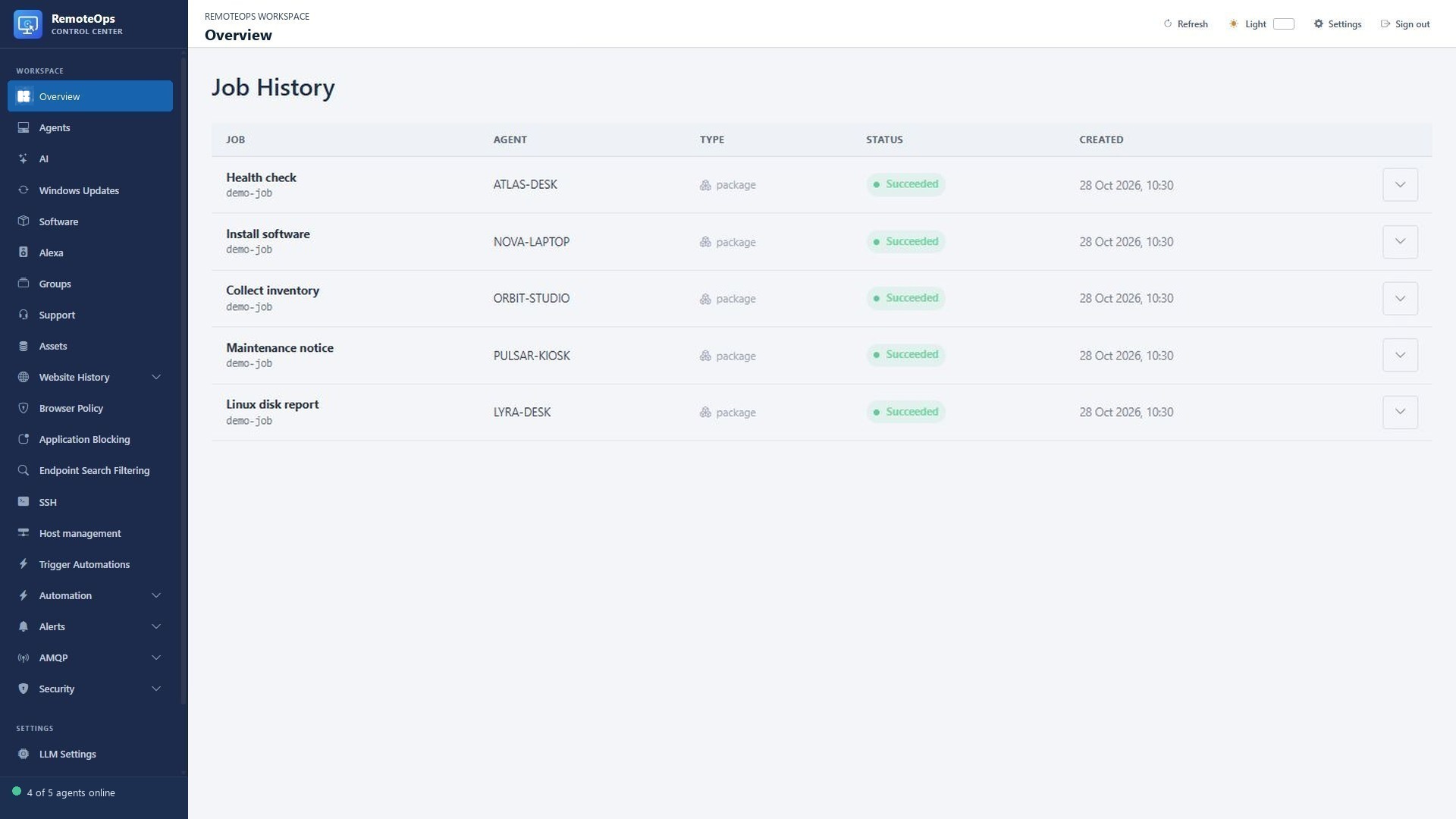Click the sidebar vertical scrollbar
This screenshot has width=1456, height=819.
click(183, 379)
